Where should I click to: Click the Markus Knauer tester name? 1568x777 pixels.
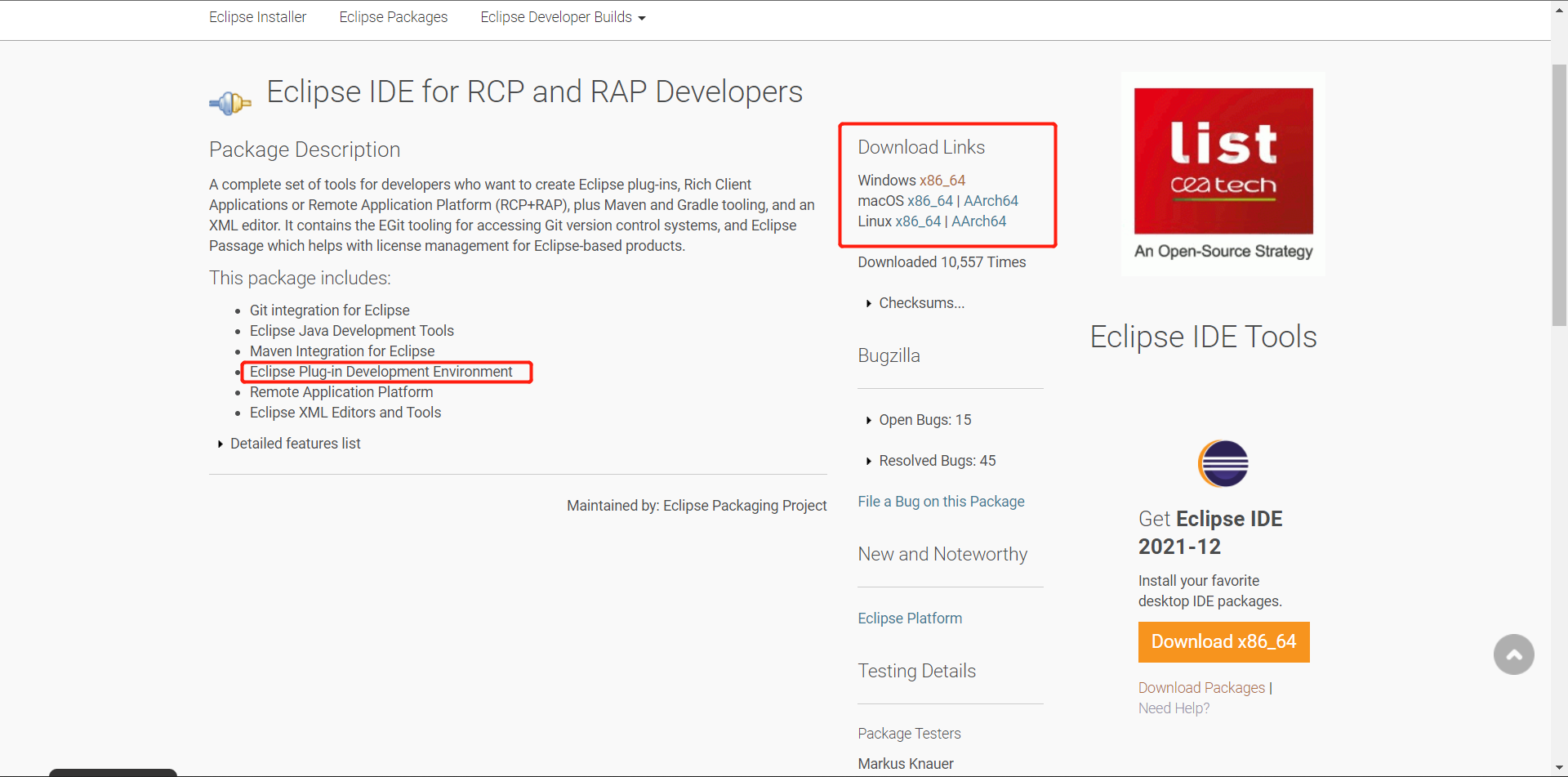point(906,764)
